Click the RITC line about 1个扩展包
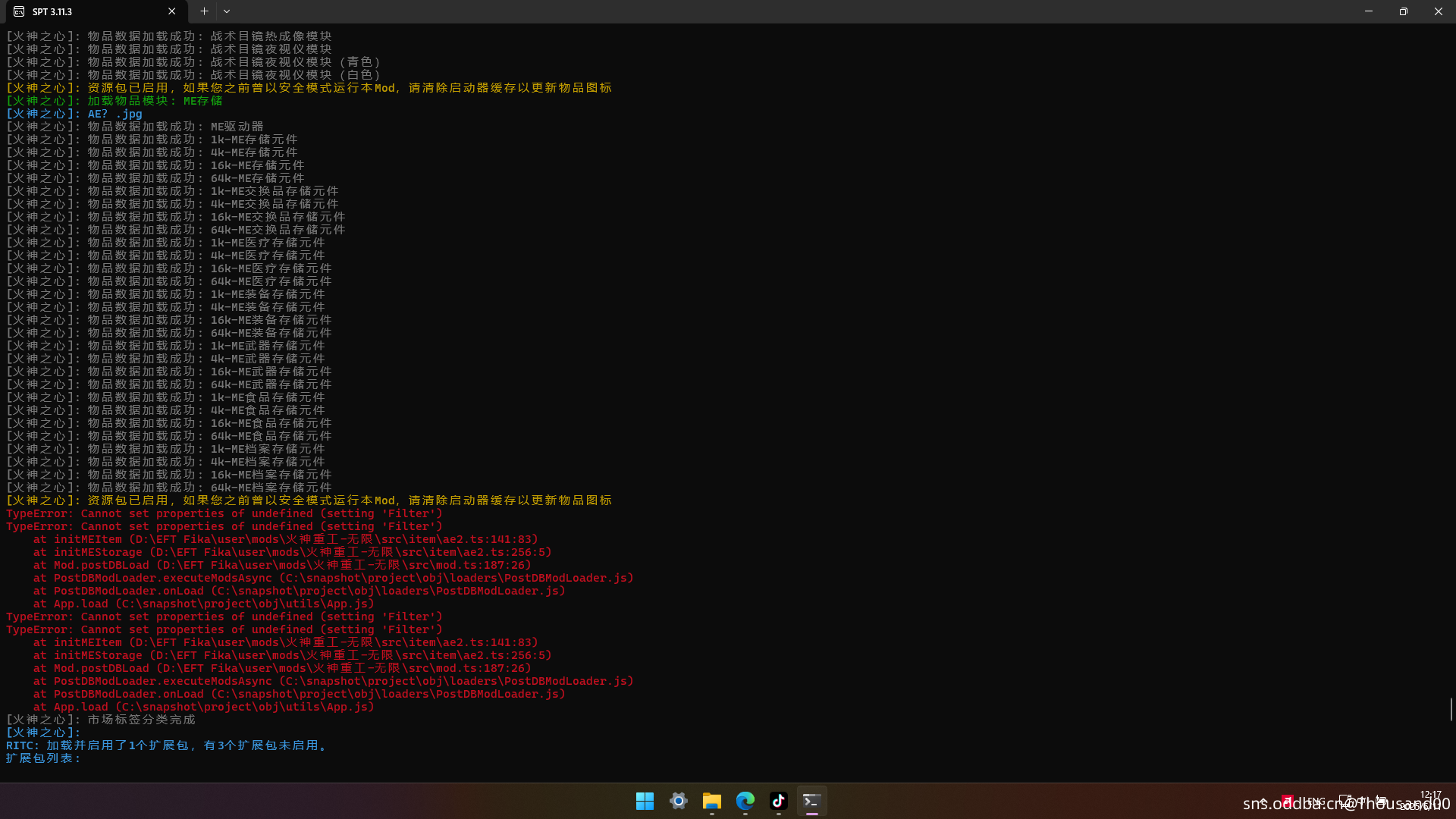This screenshot has width=1456, height=819. click(168, 745)
